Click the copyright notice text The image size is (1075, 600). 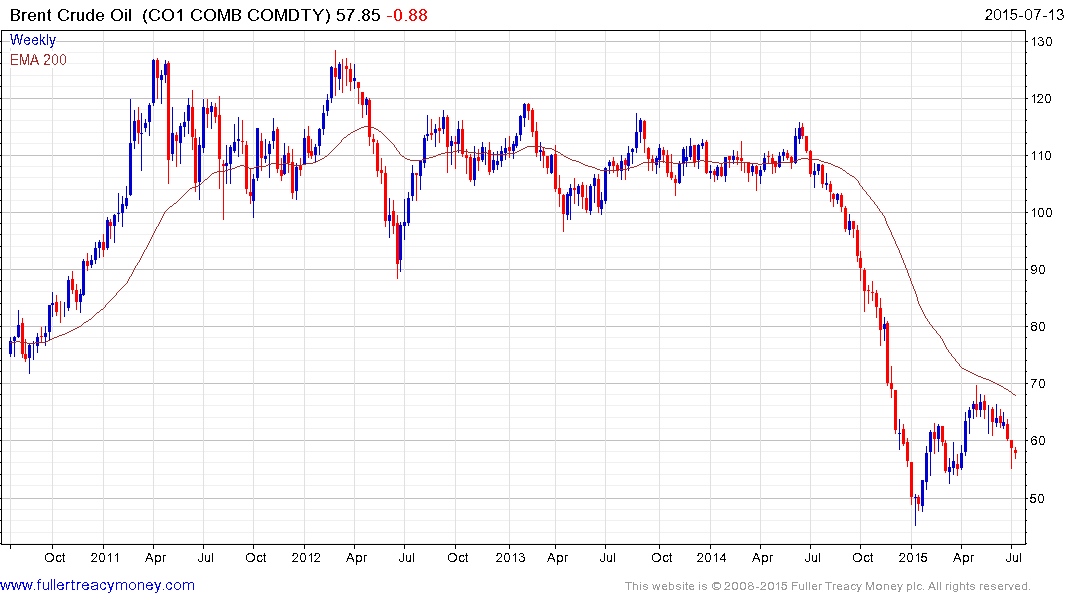pyautogui.click(x=828, y=586)
